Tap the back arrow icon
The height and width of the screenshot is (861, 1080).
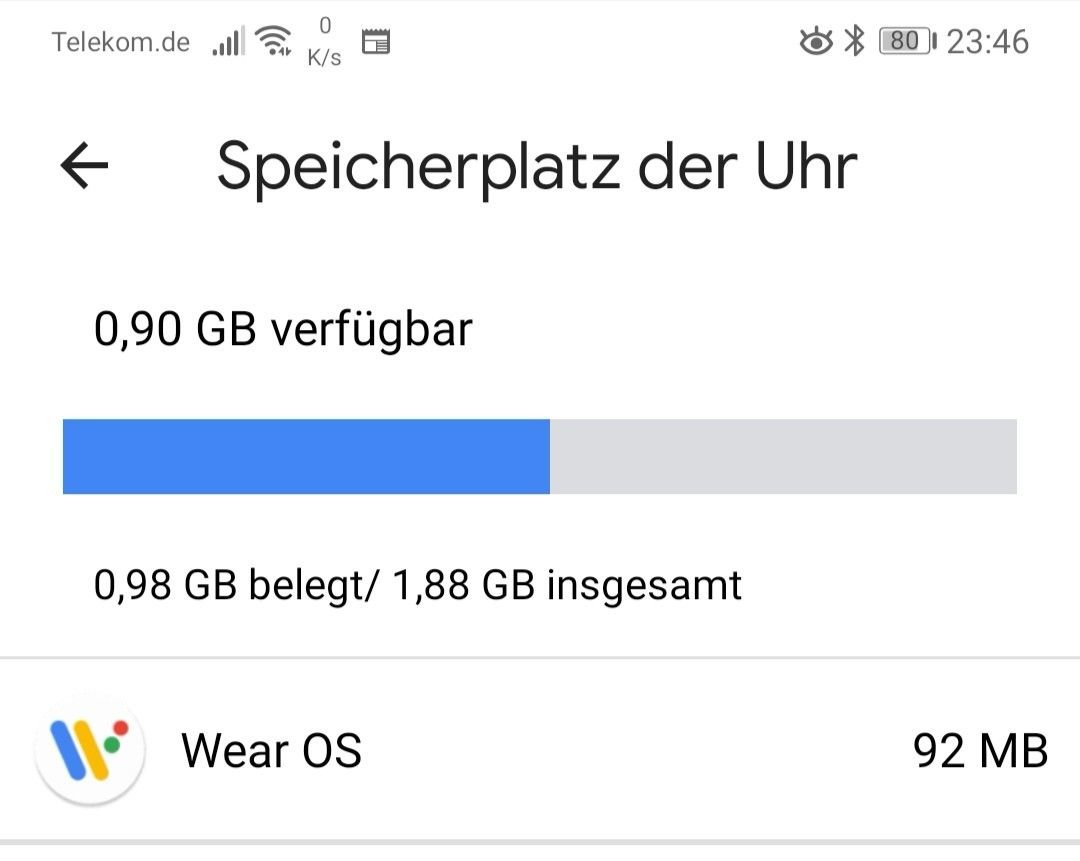[x=84, y=165]
